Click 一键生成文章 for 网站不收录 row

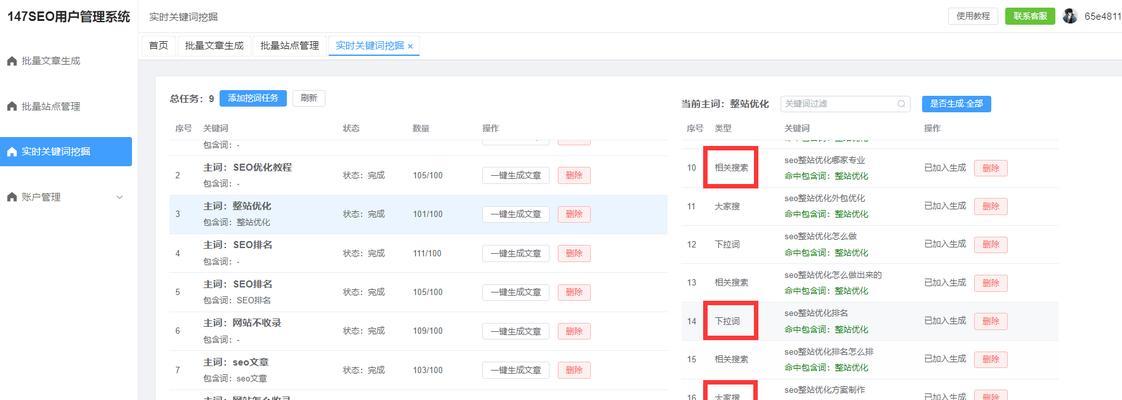(x=515, y=331)
